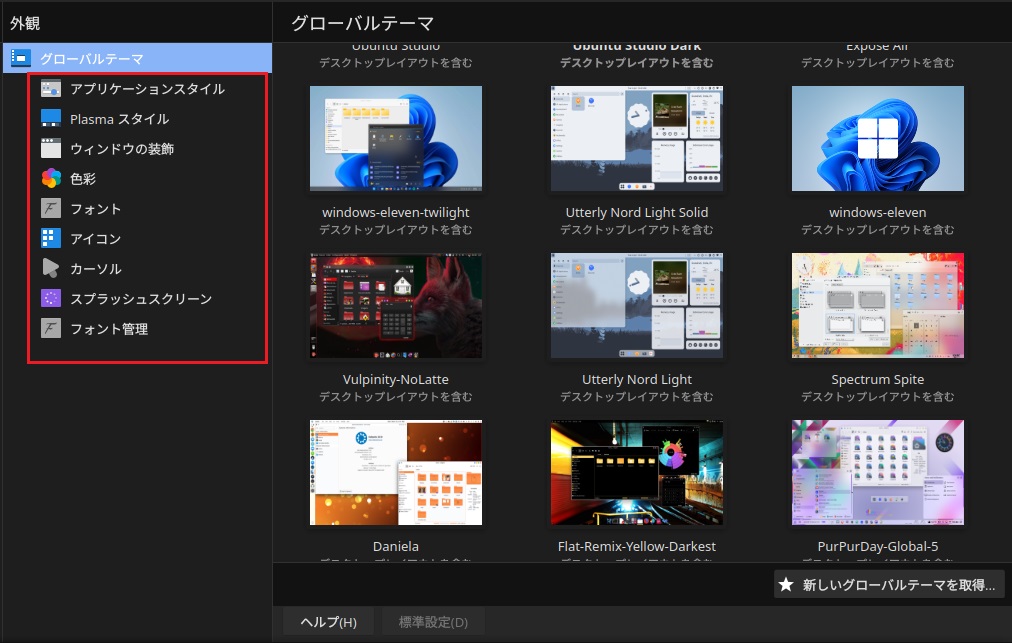Click the purple スプラッシュスクリーン icon
This screenshot has width=1012, height=643.
tap(51, 298)
